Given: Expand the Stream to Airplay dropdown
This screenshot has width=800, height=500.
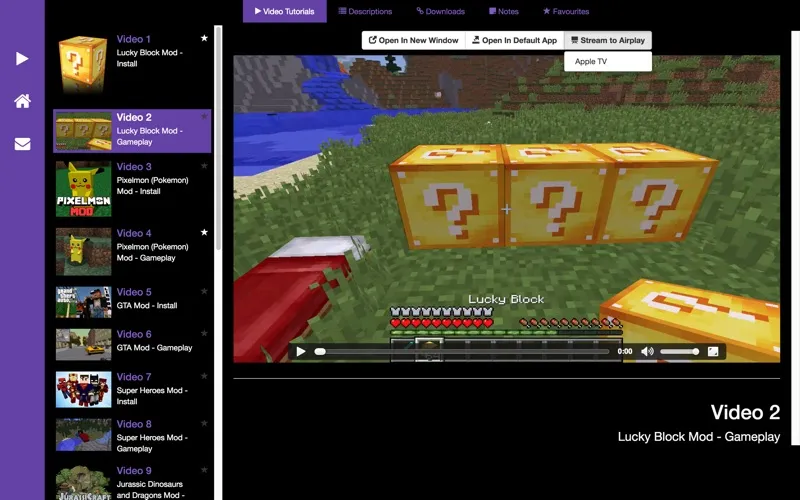Looking at the screenshot, I should click(608, 40).
